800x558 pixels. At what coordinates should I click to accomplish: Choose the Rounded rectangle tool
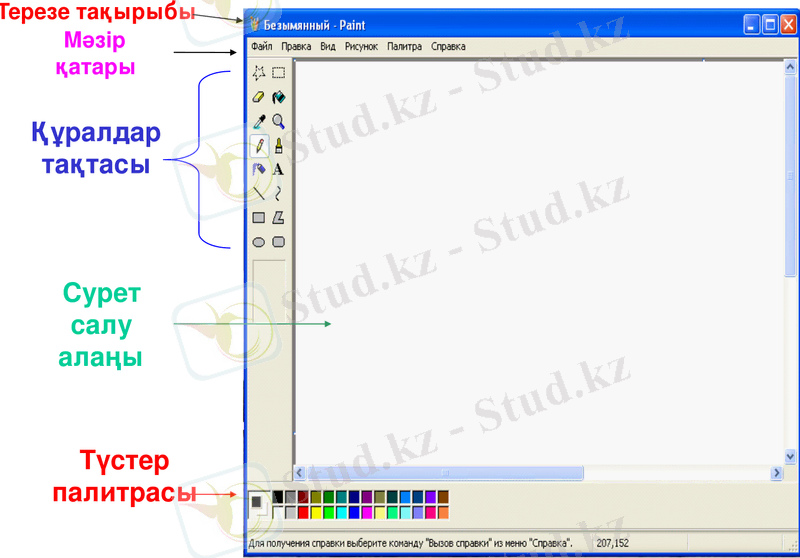[279, 241]
